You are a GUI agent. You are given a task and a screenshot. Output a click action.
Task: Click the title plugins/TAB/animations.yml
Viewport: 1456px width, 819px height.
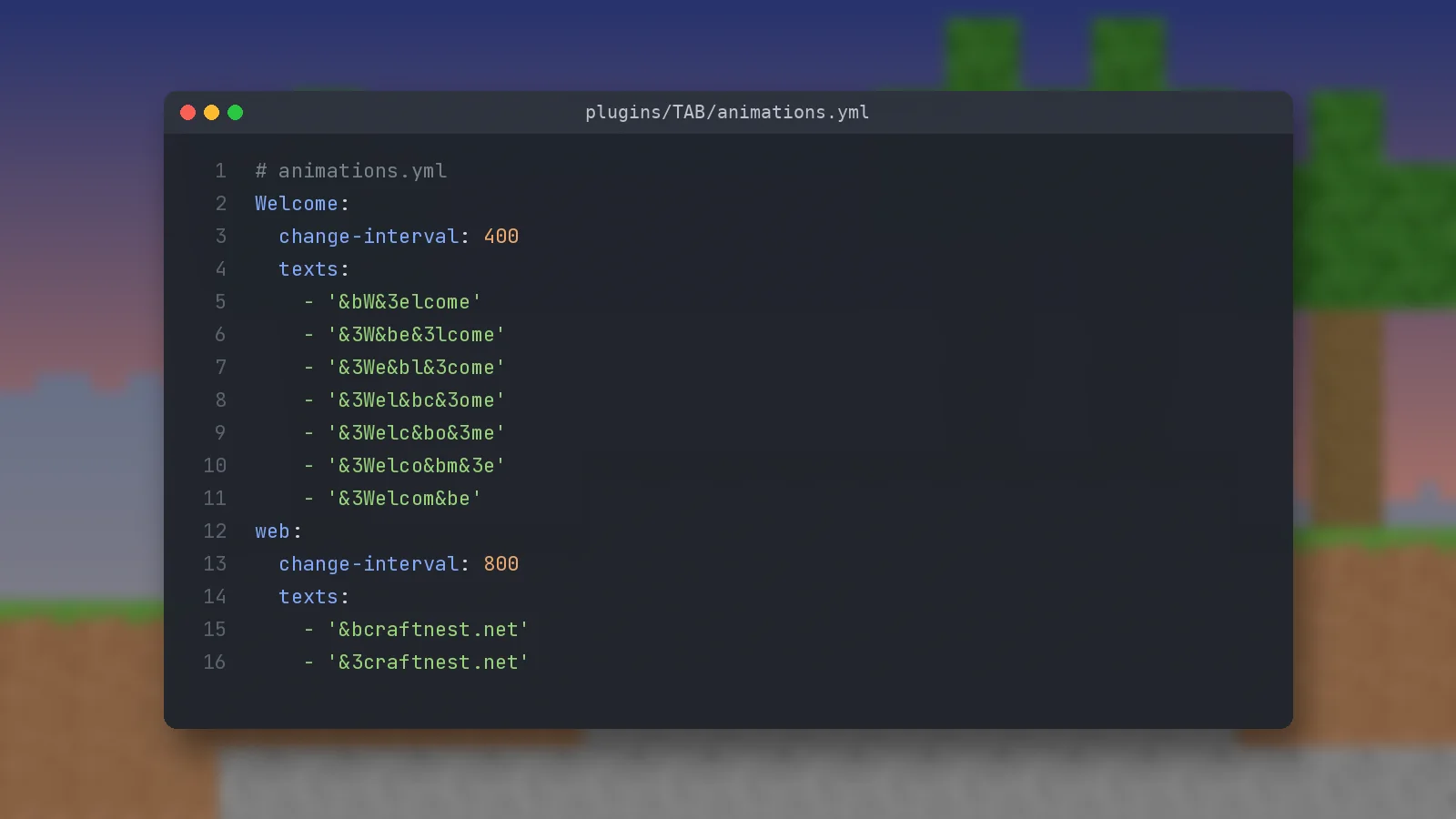point(727,112)
